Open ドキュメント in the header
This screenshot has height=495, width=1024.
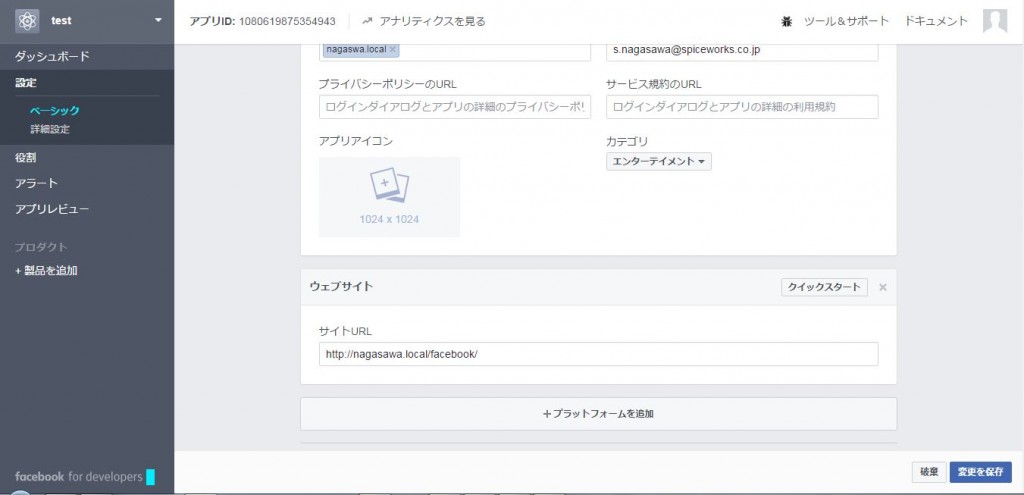(936, 22)
